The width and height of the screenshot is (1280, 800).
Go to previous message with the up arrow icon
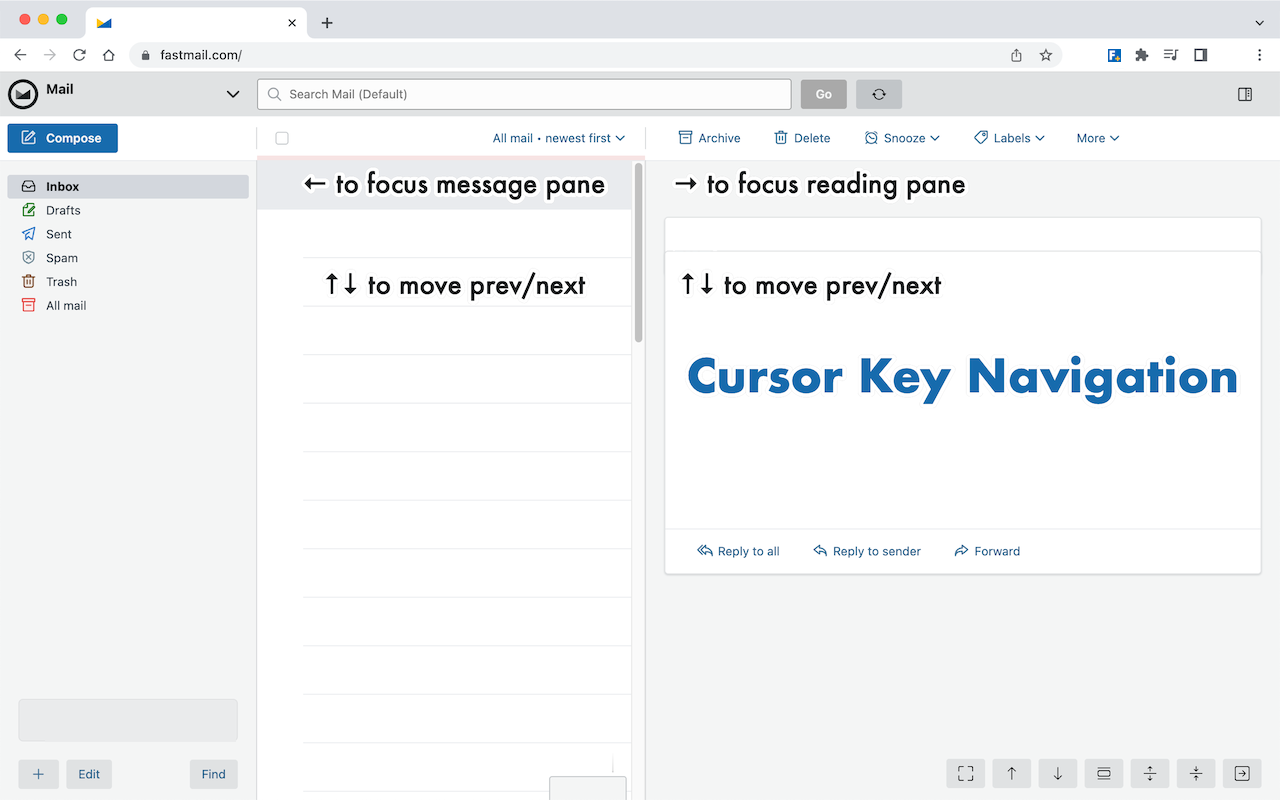point(1011,773)
